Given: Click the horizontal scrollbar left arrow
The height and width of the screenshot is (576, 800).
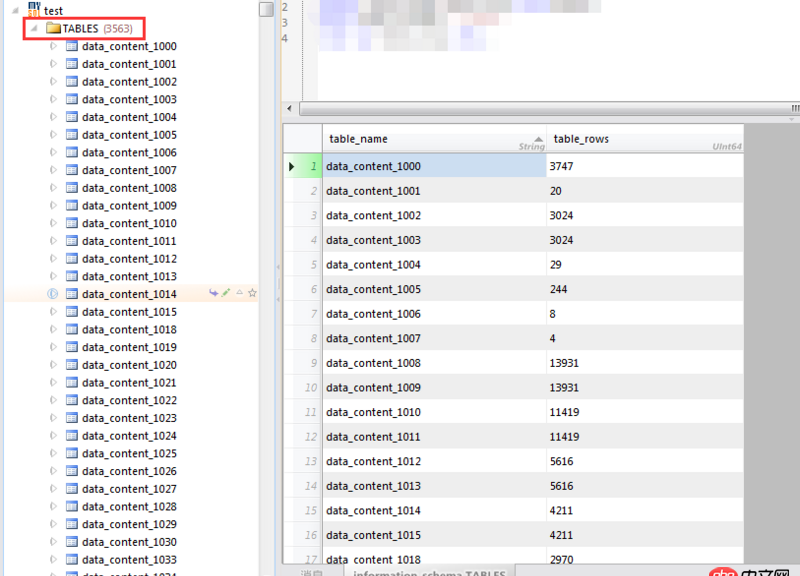Looking at the screenshot, I should tap(289, 108).
